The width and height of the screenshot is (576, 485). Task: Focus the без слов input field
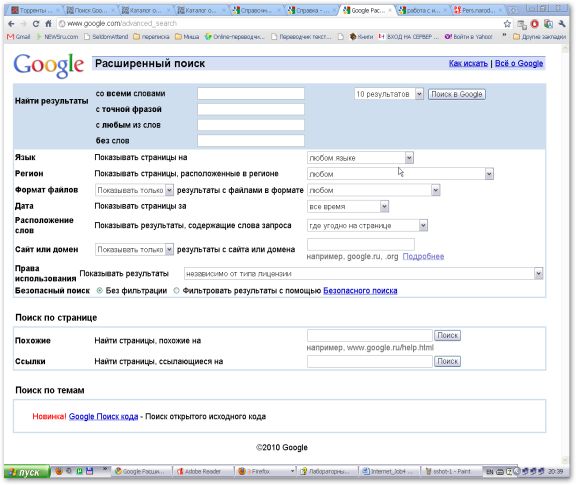coord(251,141)
